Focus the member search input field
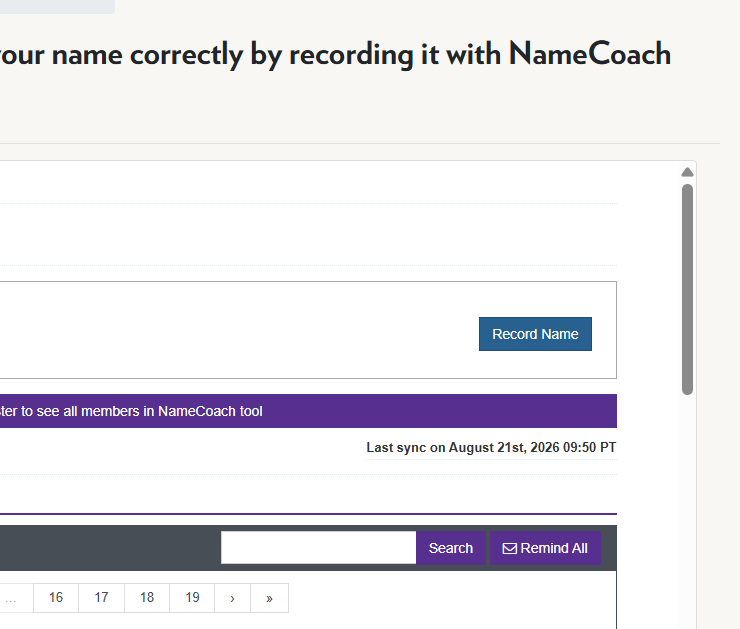 pos(319,548)
